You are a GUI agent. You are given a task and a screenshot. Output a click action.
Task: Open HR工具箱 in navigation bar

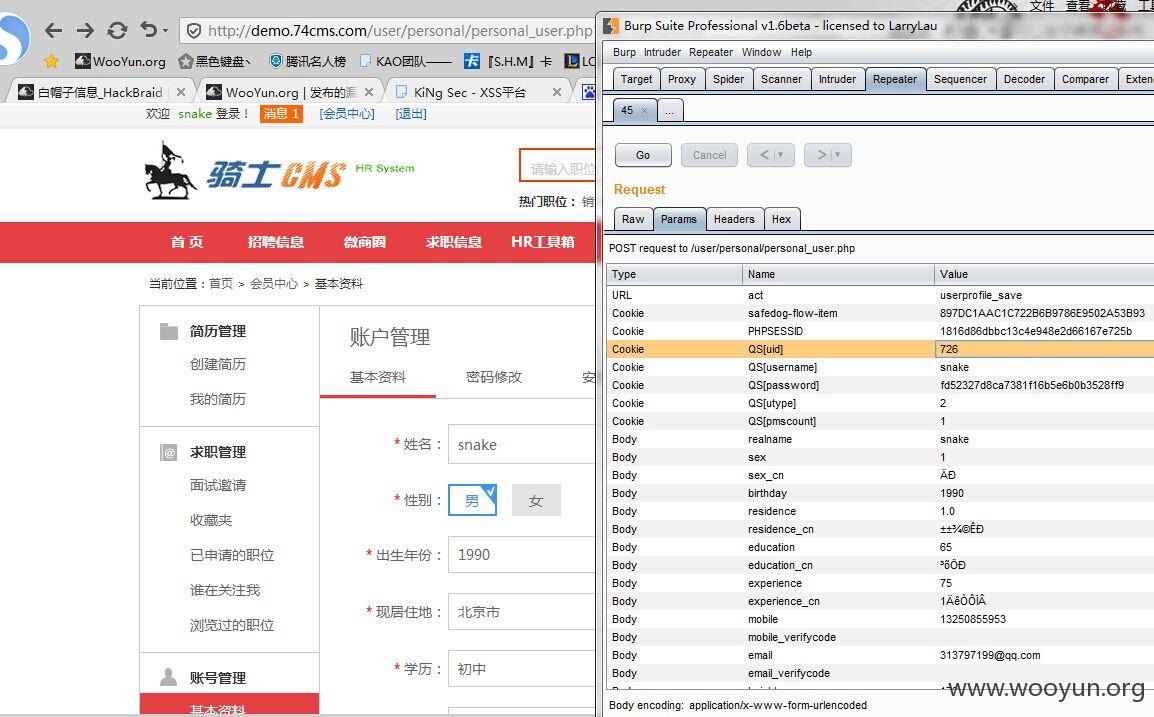[542, 242]
